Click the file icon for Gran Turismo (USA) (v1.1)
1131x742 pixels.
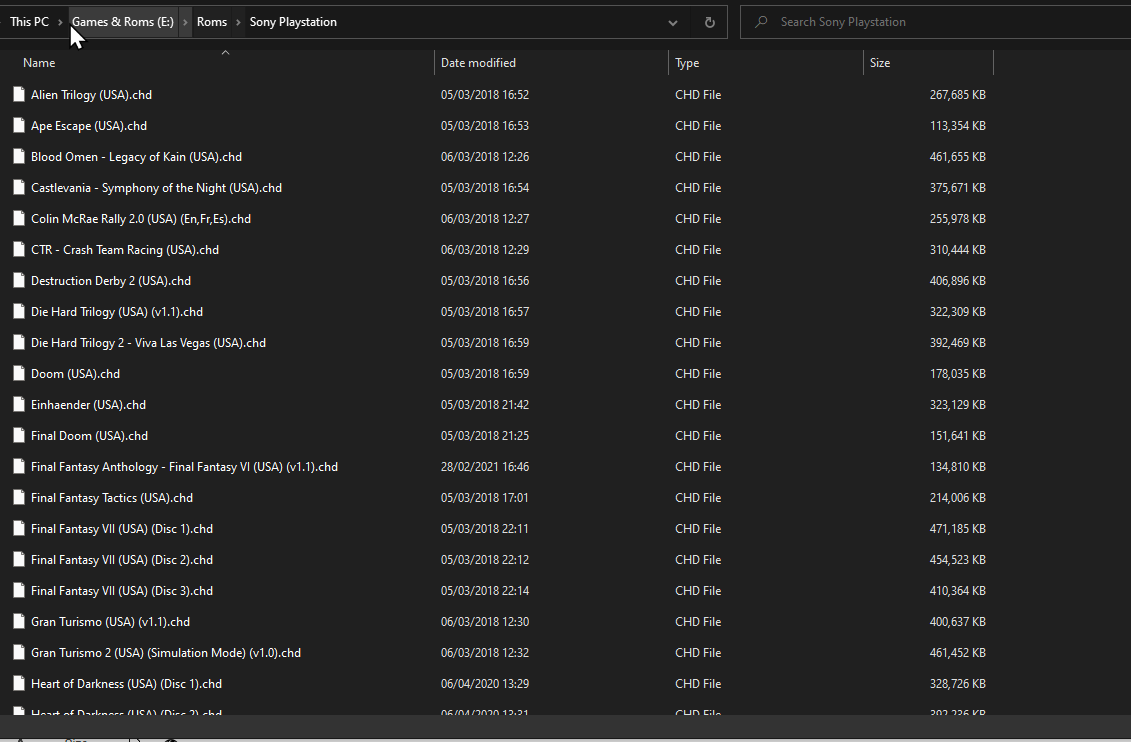point(19,622)
